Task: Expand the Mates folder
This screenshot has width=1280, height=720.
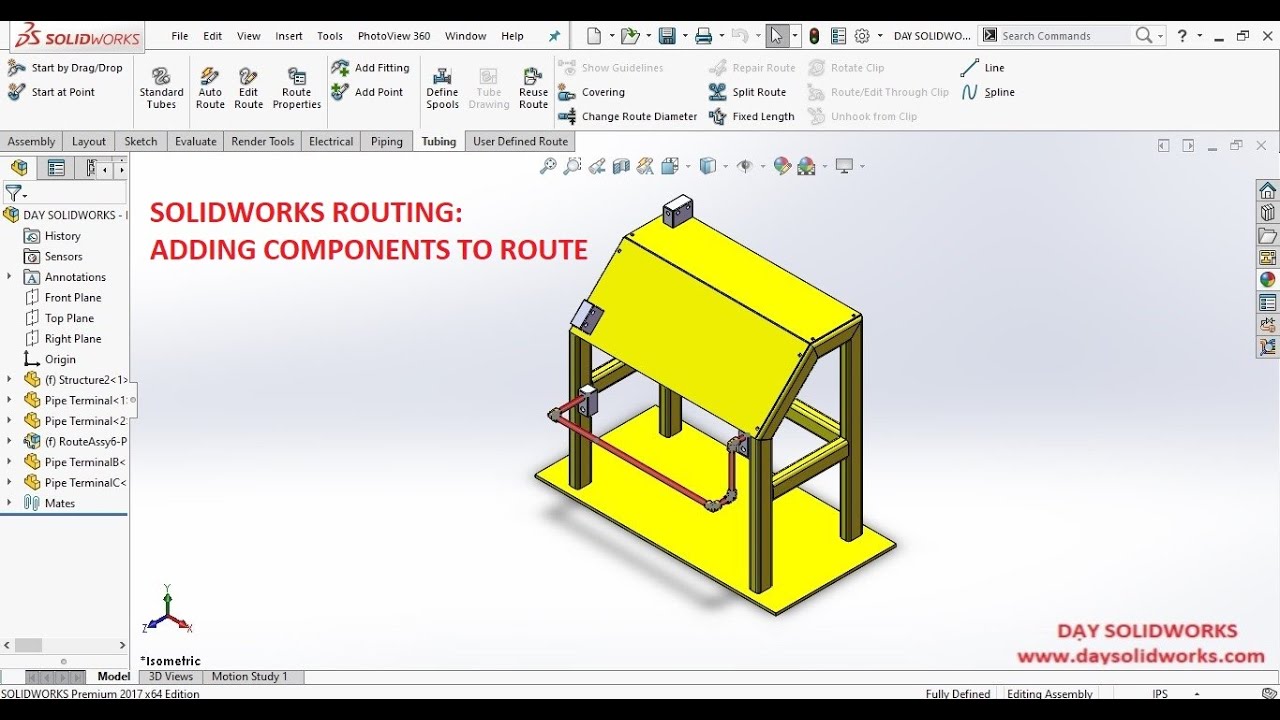Action: point(9,503)
